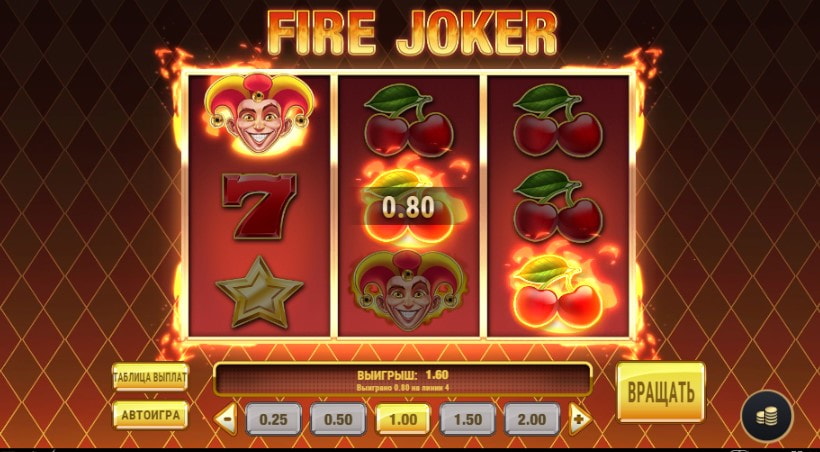Viewport: 820px width, 452px height.
Task: Click the 0.80 win amount overlay
Action: click(x=408, y=208)
